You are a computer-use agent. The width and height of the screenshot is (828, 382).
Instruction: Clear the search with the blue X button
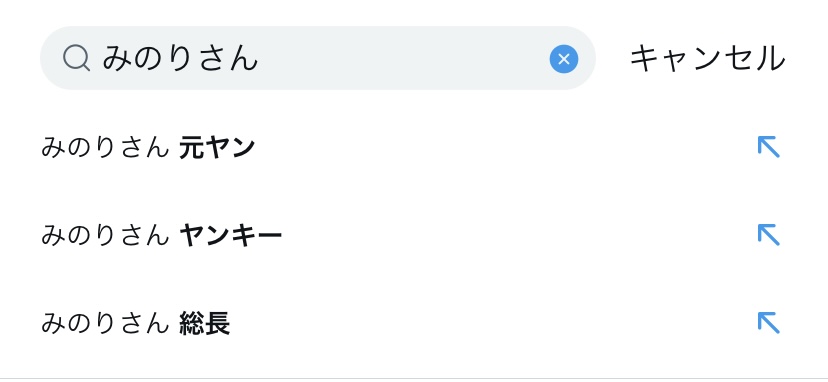coord(563,59)
